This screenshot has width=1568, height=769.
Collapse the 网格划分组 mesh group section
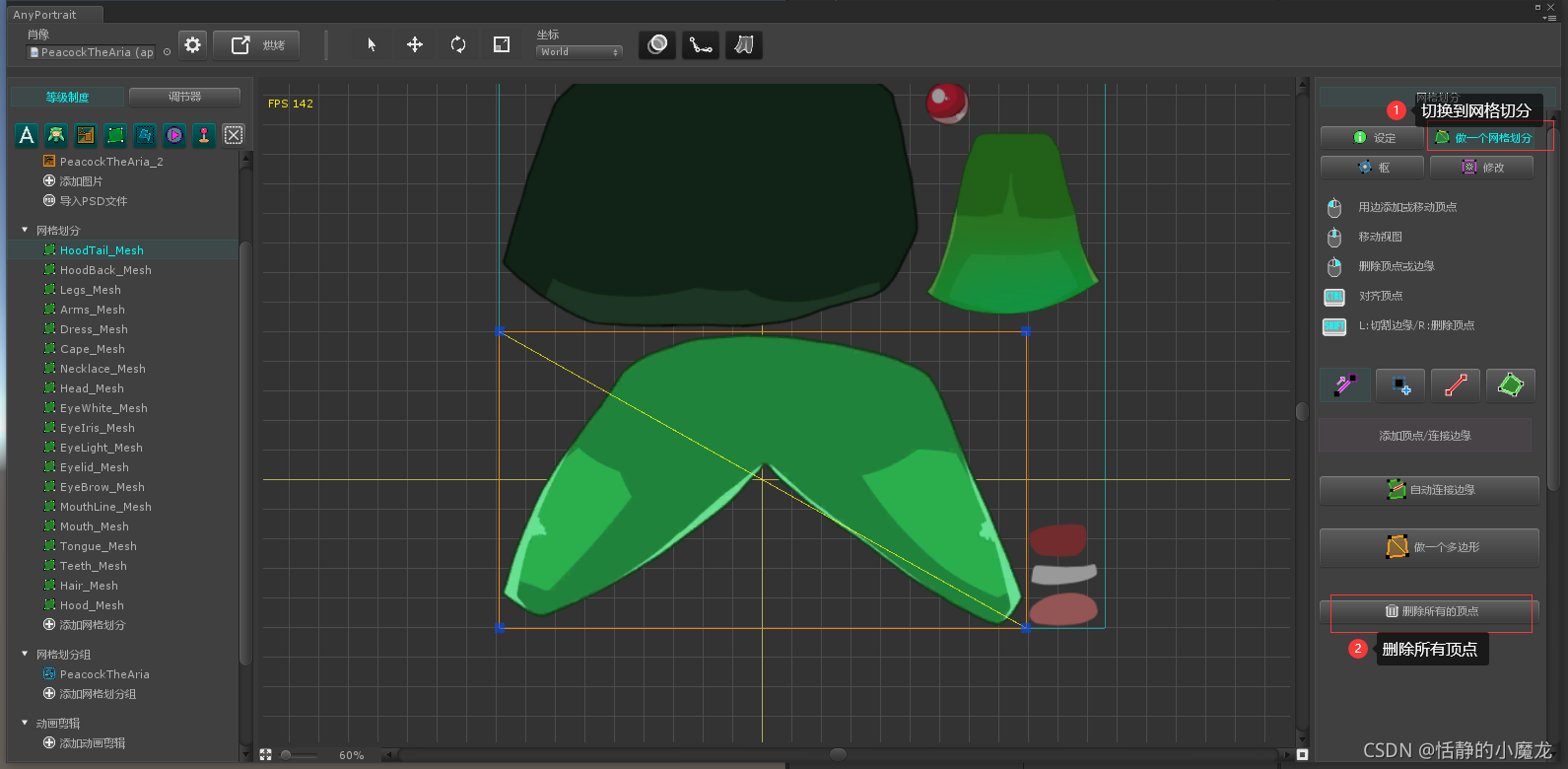pos(25,655)
